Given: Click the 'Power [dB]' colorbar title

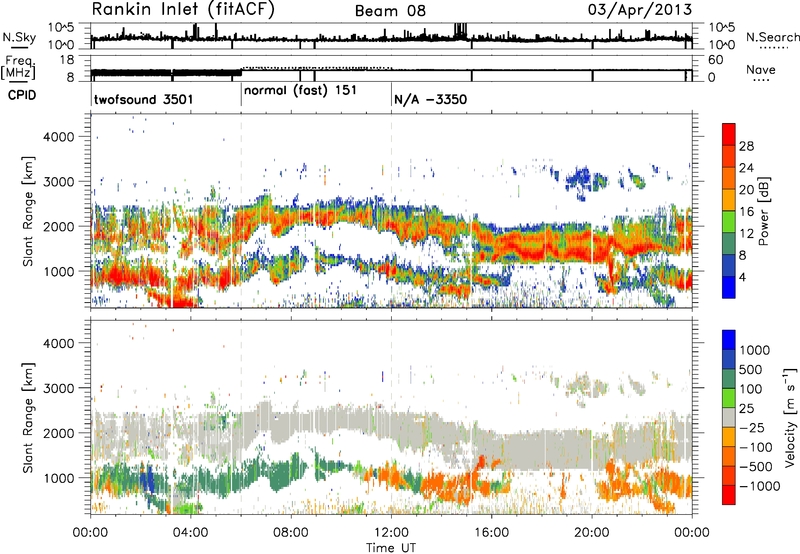Looking at the screenshot, I should pyautogui.click(x=763, y=211).
